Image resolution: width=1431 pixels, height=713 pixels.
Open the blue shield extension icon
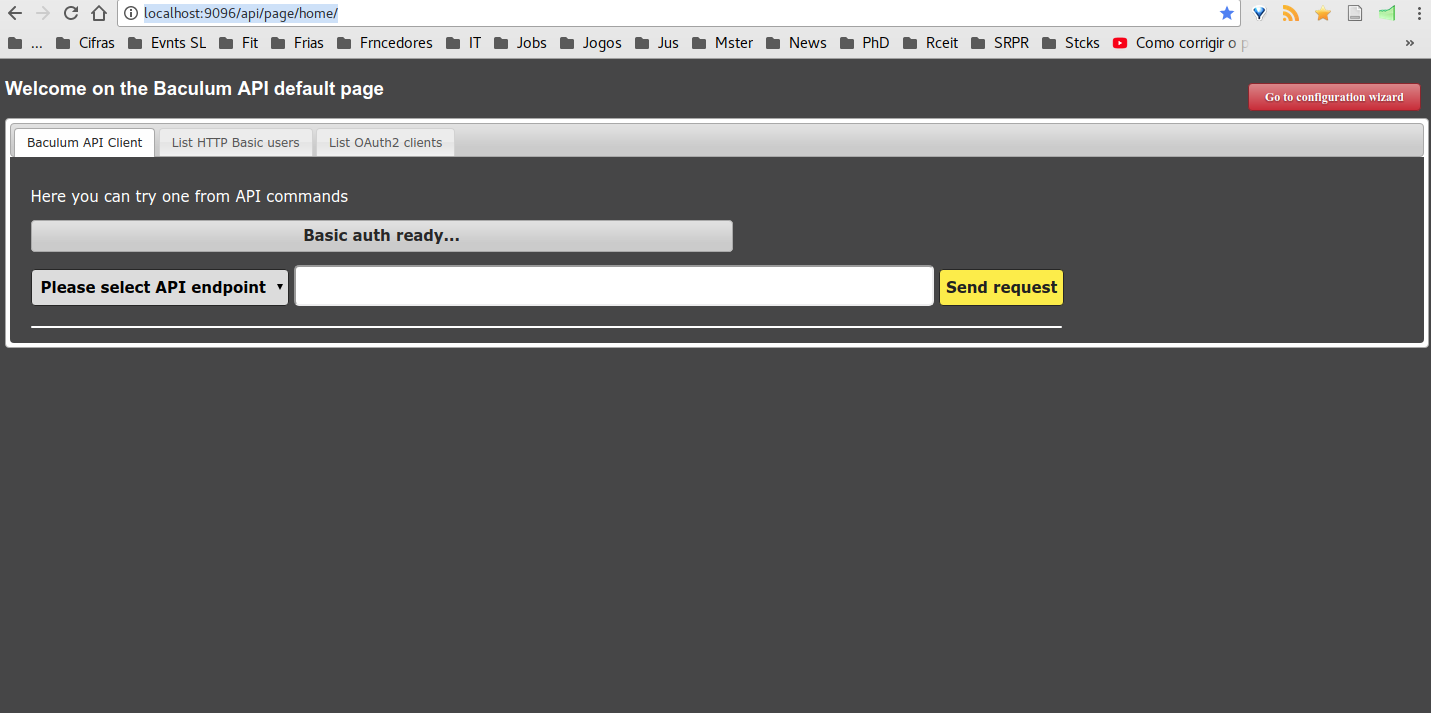[x=1260, y=14]
